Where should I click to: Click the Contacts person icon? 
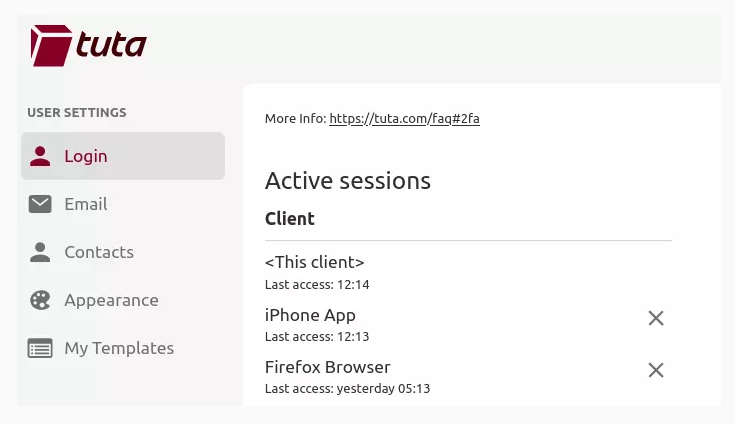pyautogui.click(x=40, y=252)
